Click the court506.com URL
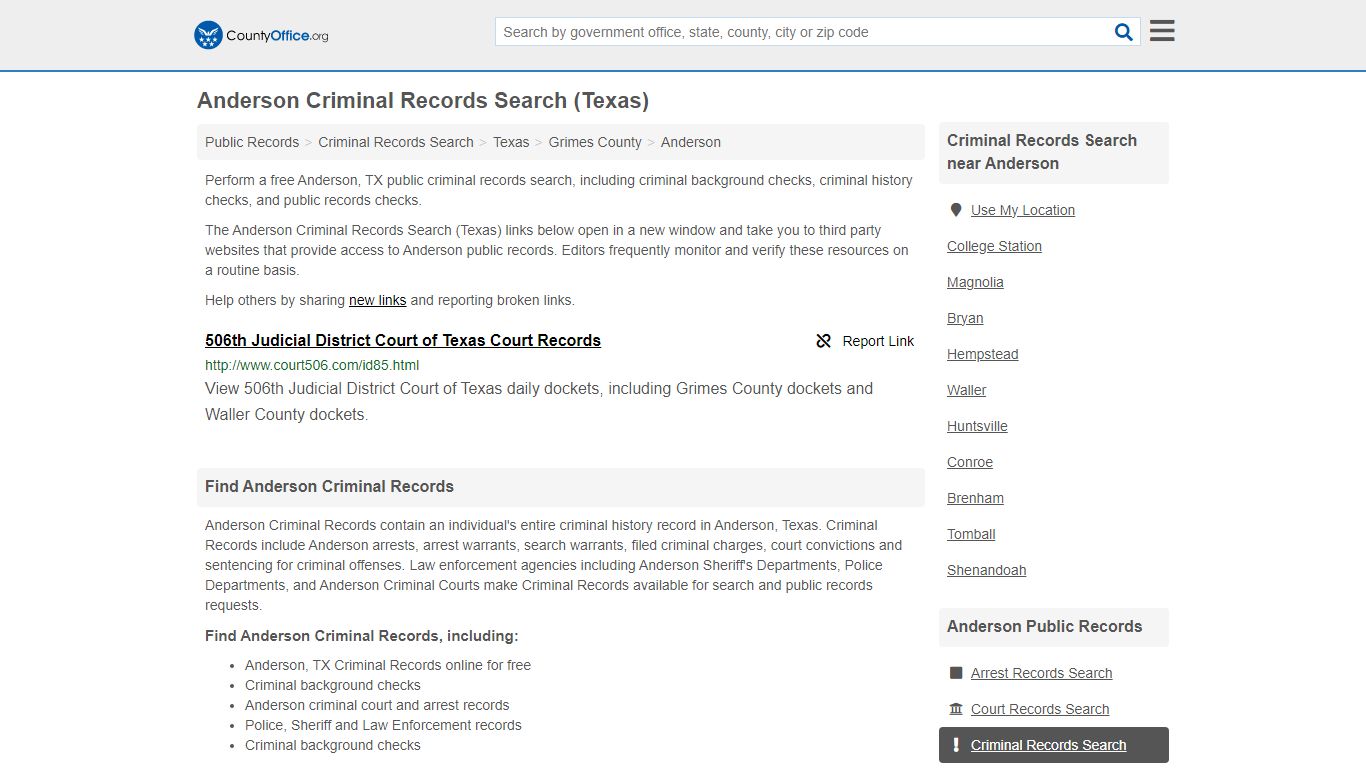The height and width of the screenshot is (768, 1366). click(312, 365)
